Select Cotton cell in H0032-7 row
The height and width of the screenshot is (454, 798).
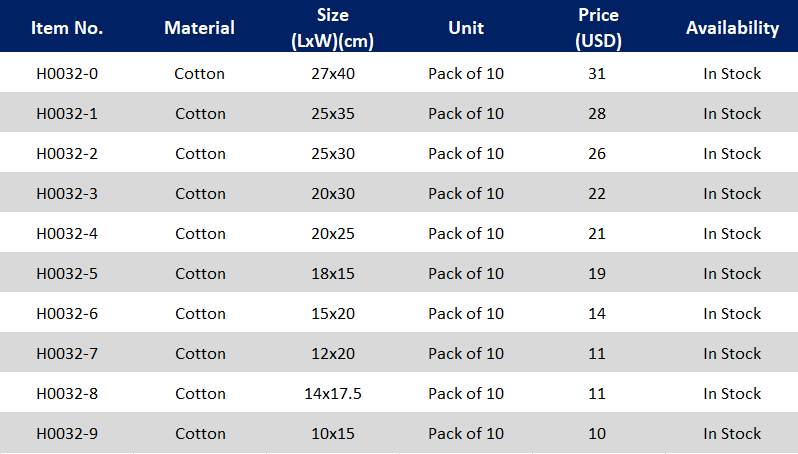[x=200, y=354]
